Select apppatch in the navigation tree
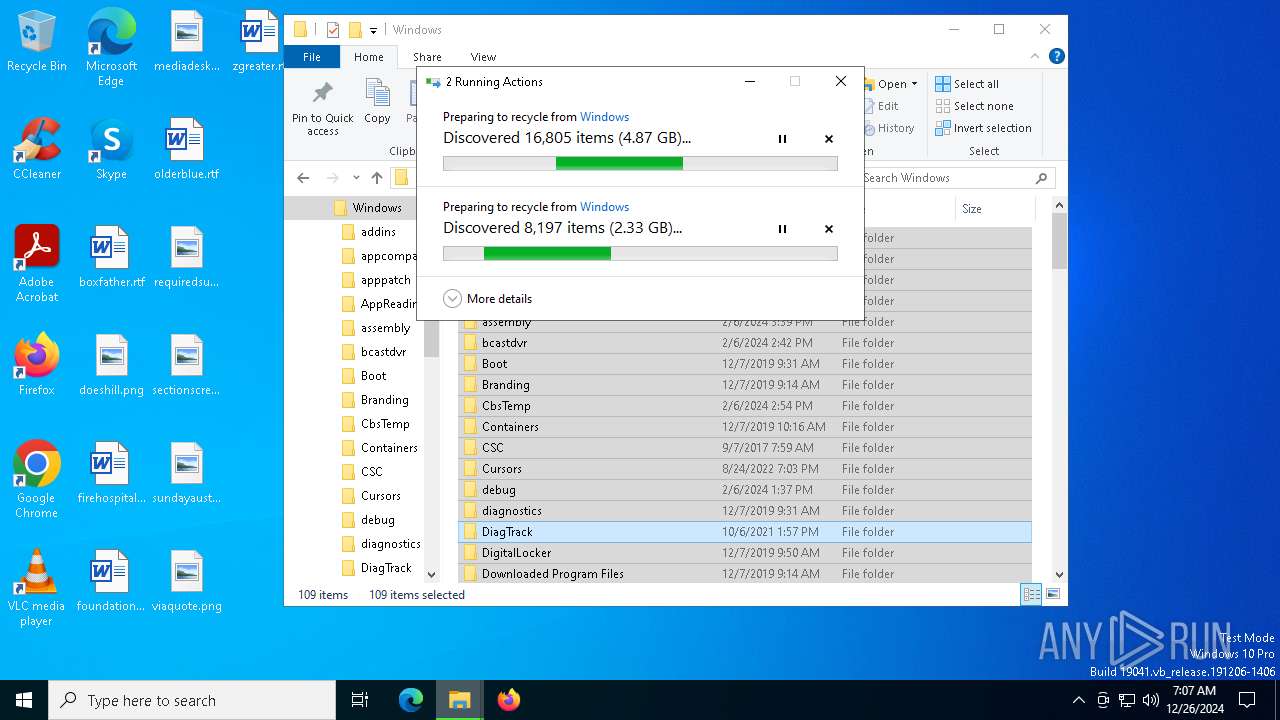1280x720 pixels. coord(385,280)
